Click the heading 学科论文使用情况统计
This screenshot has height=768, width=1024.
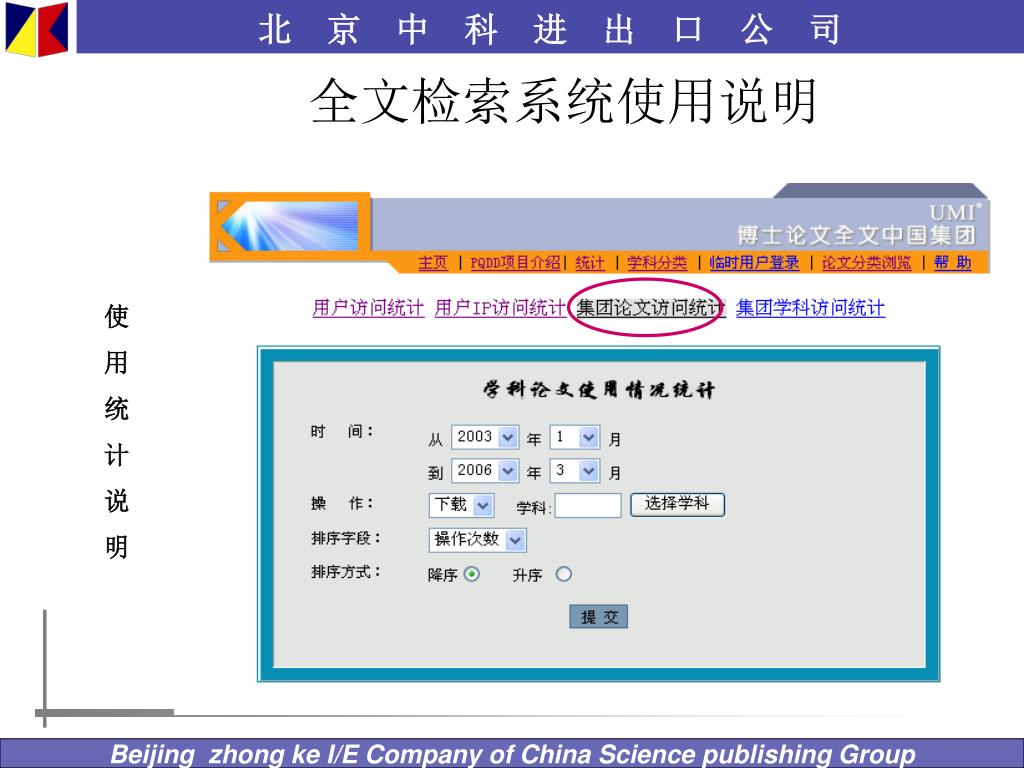599,390
